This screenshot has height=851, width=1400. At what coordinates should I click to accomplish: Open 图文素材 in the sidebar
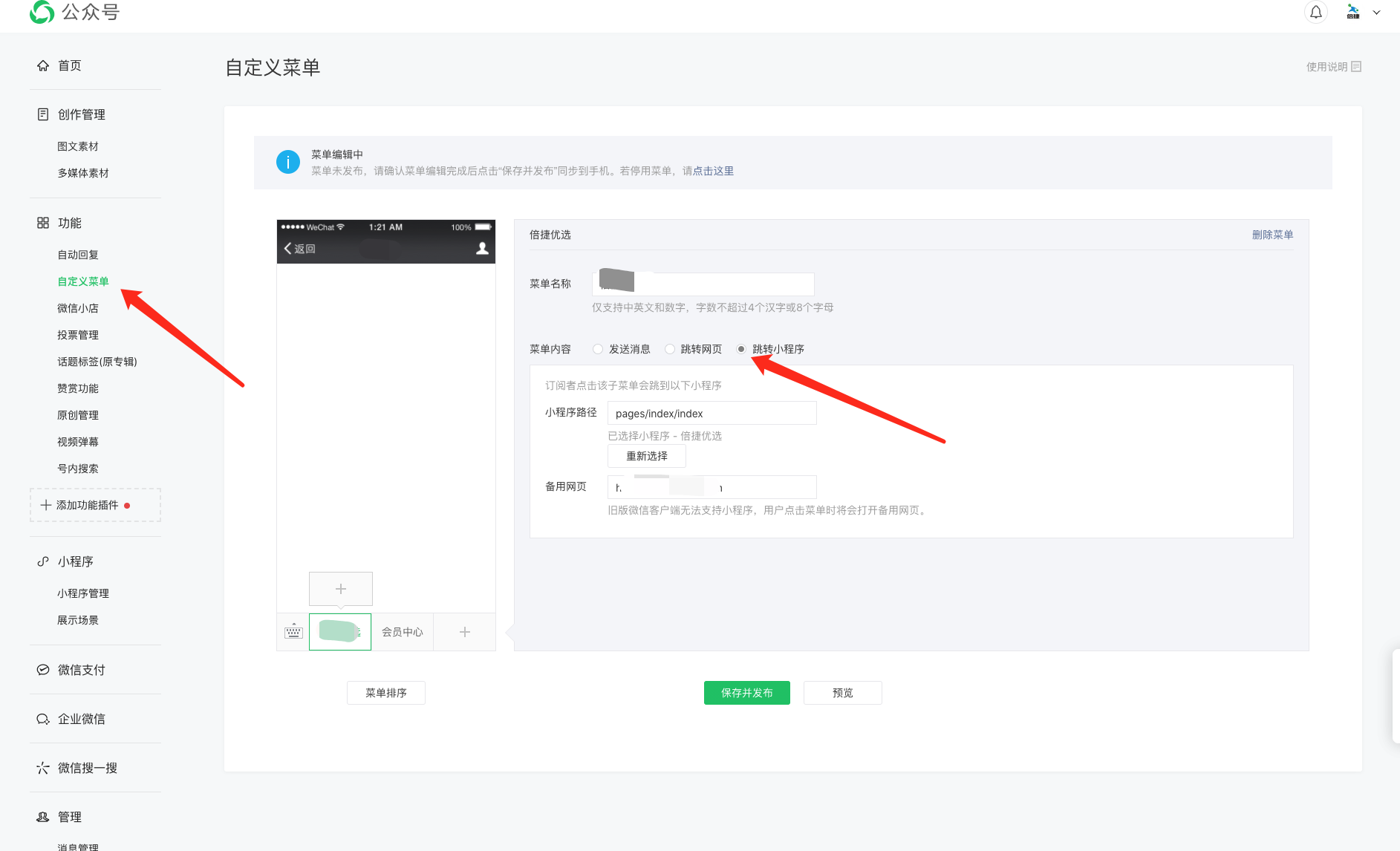click(78, 146)
